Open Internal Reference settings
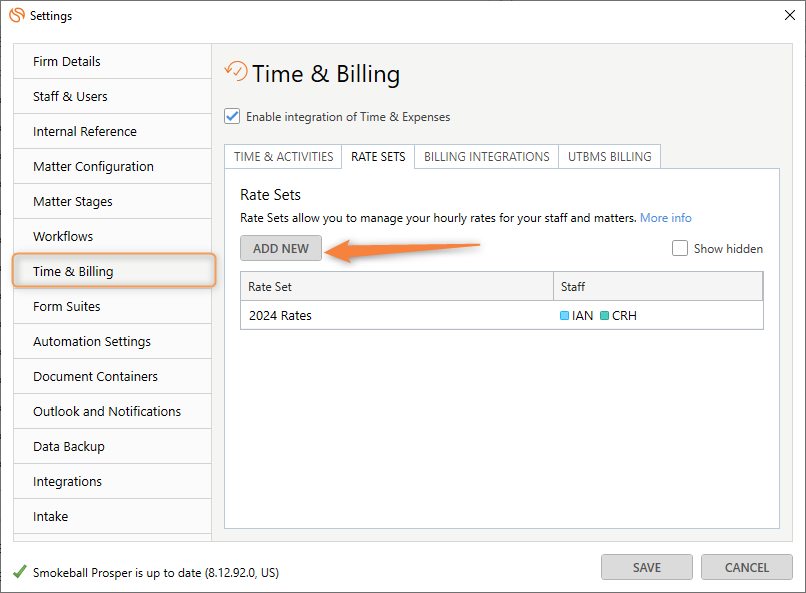The height and width of the screenshot is (593, 806). pyautogui.click(x=113, y=132)
